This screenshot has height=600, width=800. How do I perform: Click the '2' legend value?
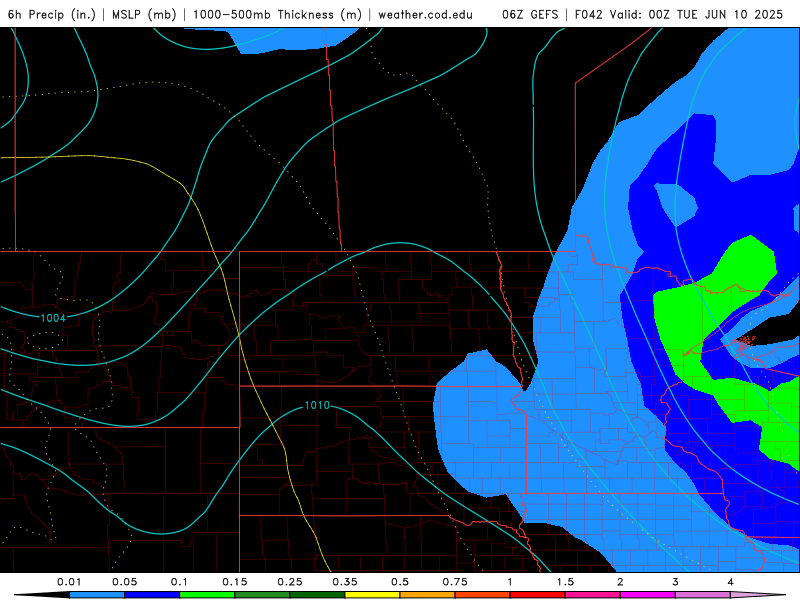tap(620, 582)
